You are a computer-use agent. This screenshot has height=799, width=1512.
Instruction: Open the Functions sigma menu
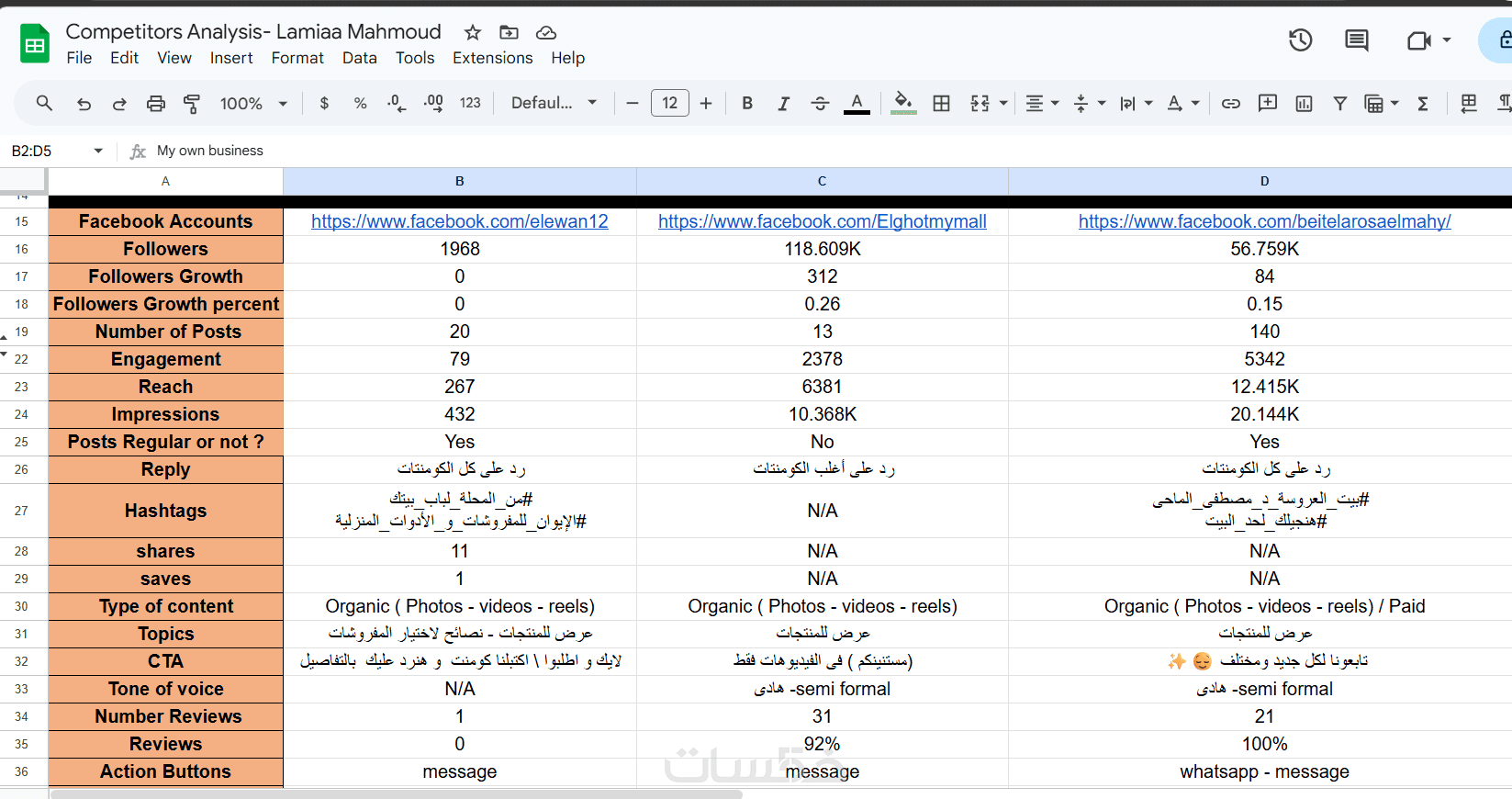click(x=1423, y=104)
